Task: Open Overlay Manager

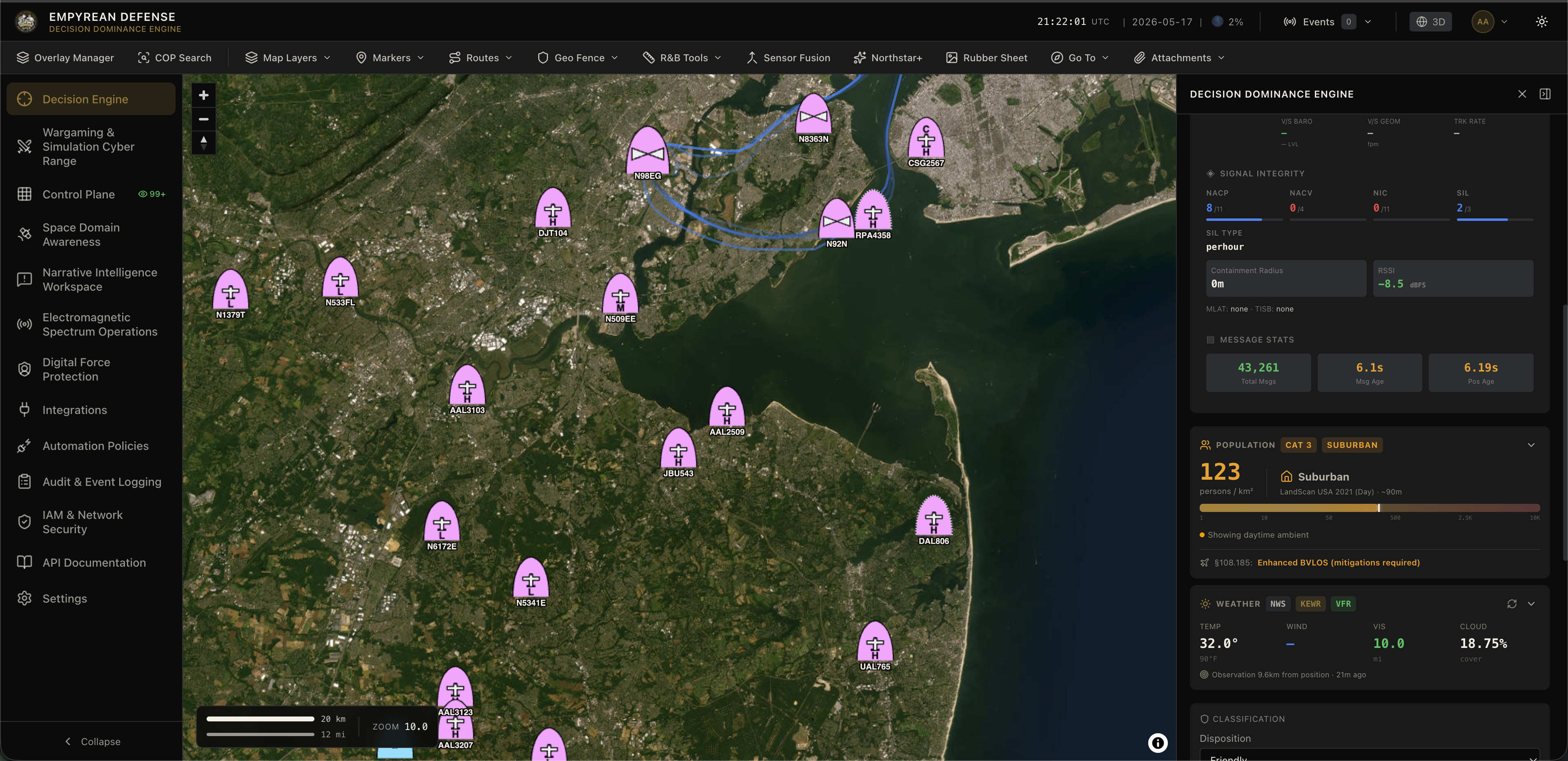Action: point(65,58)
